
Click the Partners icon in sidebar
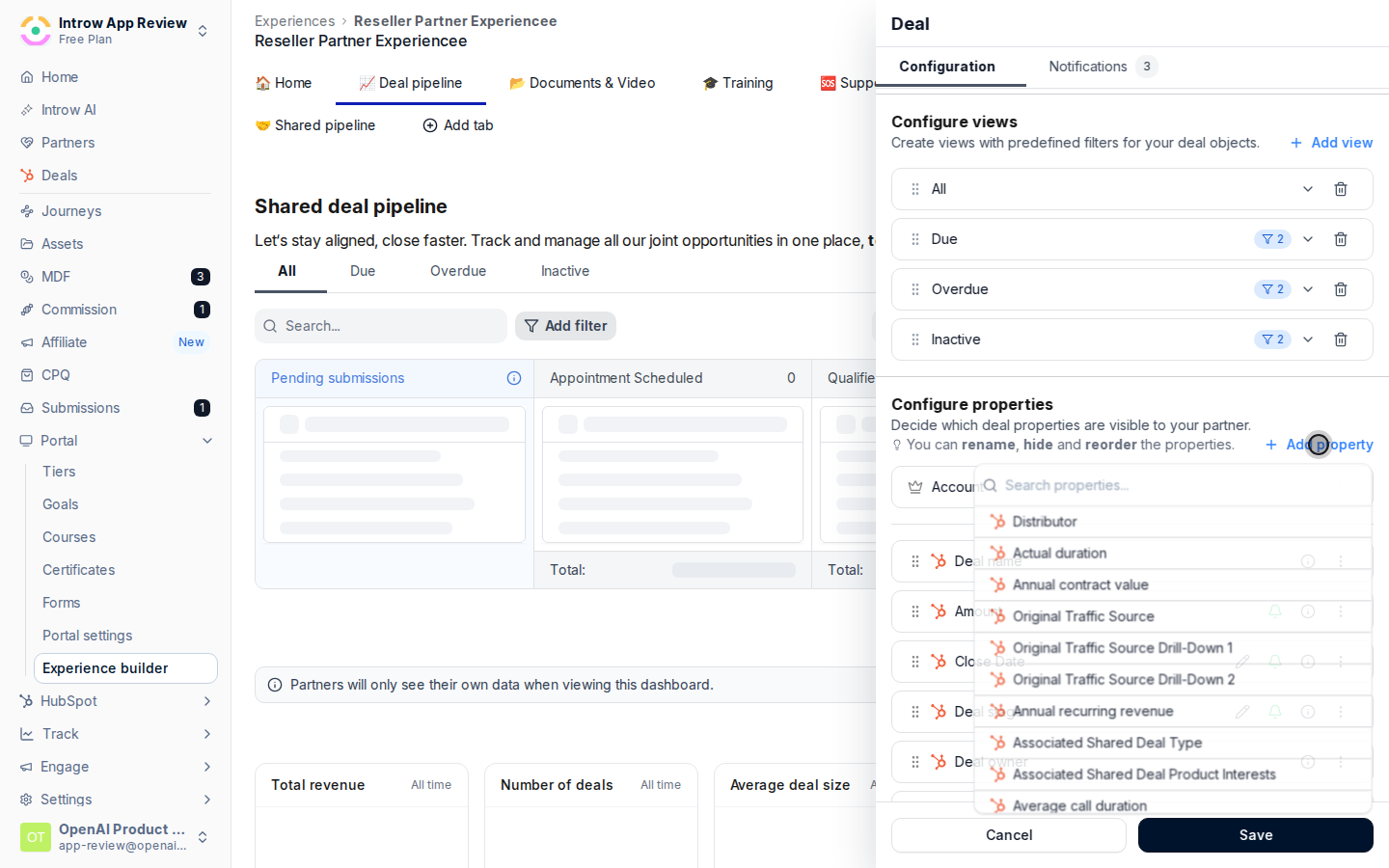tap(27, 143)
